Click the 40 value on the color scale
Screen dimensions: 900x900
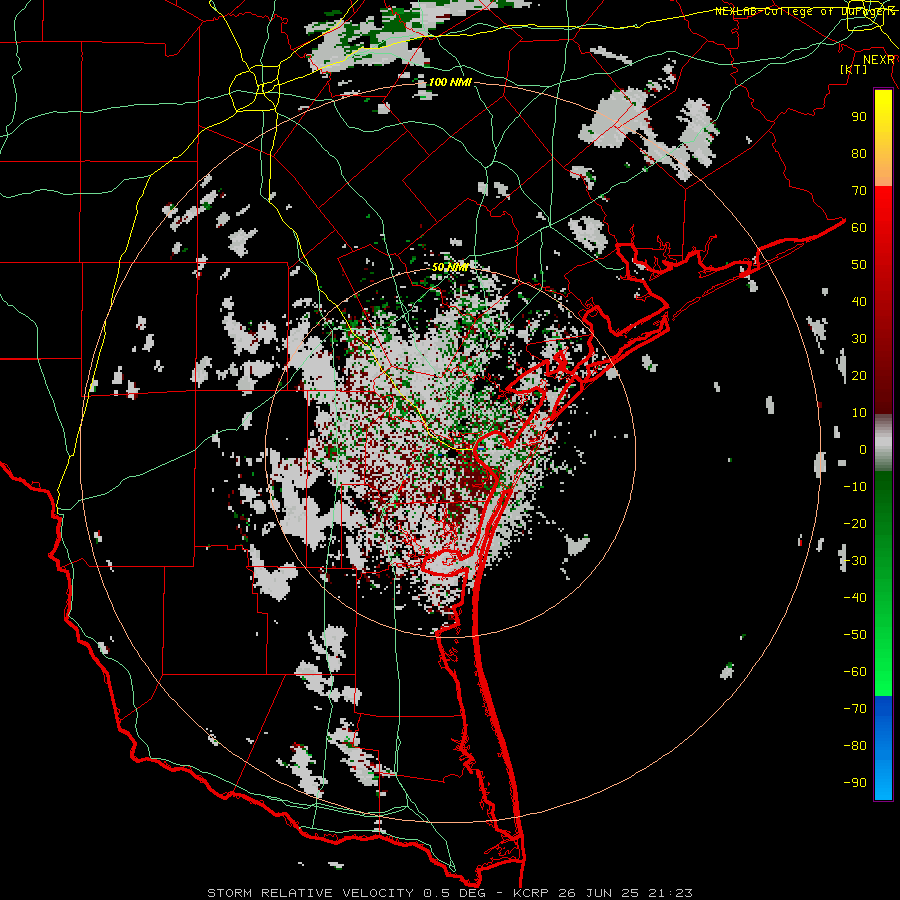[x=859, y=301]
